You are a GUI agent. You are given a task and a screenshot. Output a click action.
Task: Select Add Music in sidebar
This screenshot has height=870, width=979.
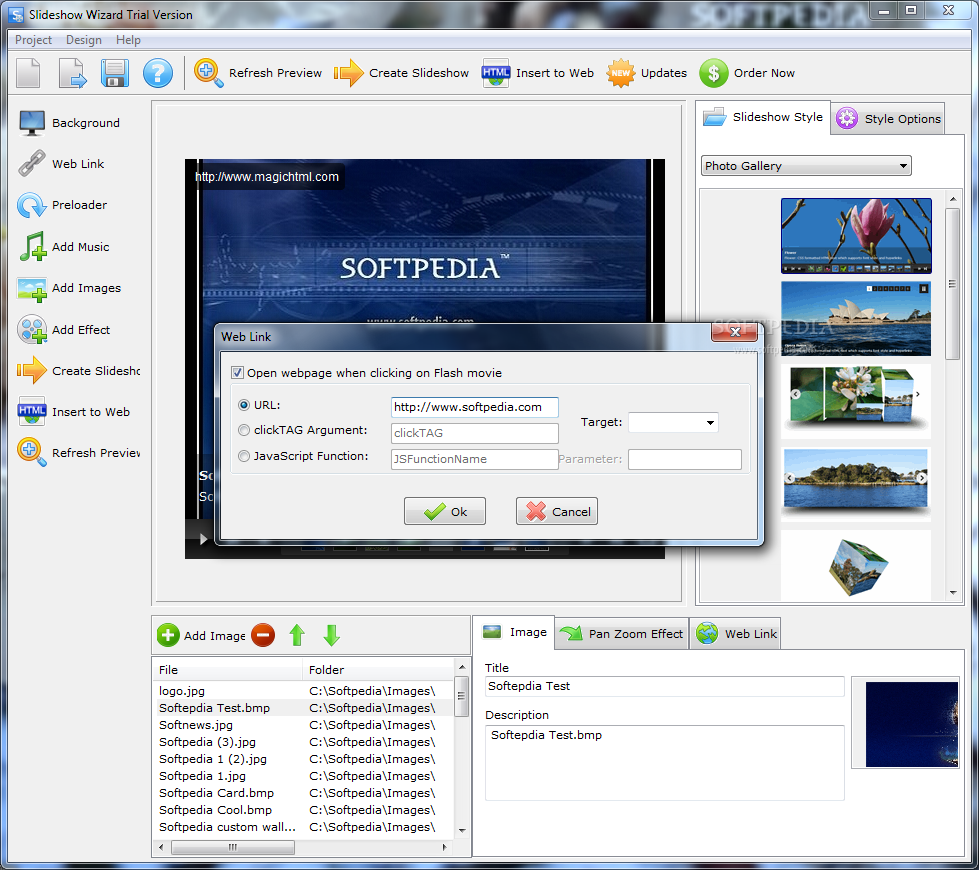coord(64,247)
